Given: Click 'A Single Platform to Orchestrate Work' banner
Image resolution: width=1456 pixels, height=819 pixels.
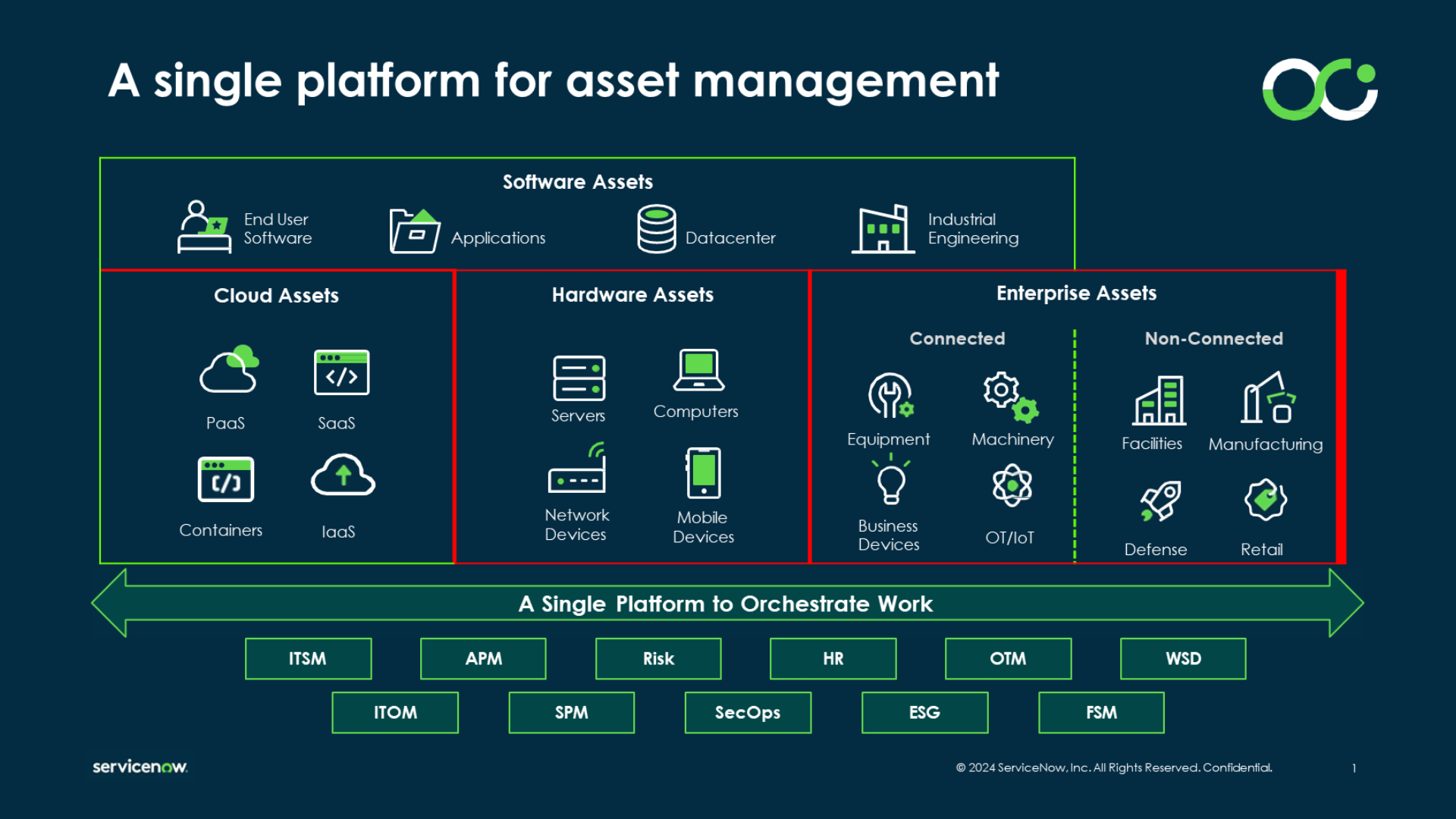Looking at the screenshot, I should pos(726,604).
